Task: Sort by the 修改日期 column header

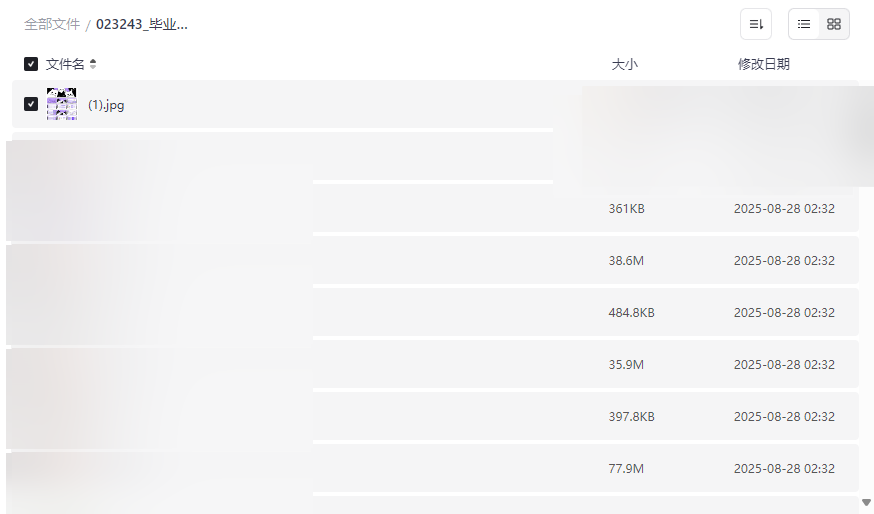Action: point(763,64)
